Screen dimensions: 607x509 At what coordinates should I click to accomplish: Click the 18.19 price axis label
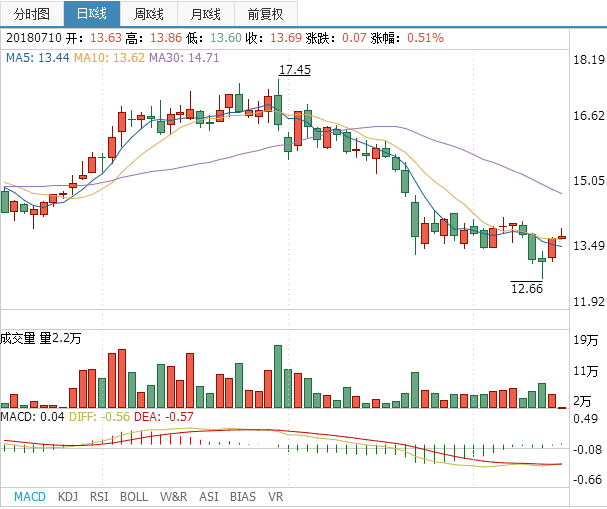click(x=589, y=60)
